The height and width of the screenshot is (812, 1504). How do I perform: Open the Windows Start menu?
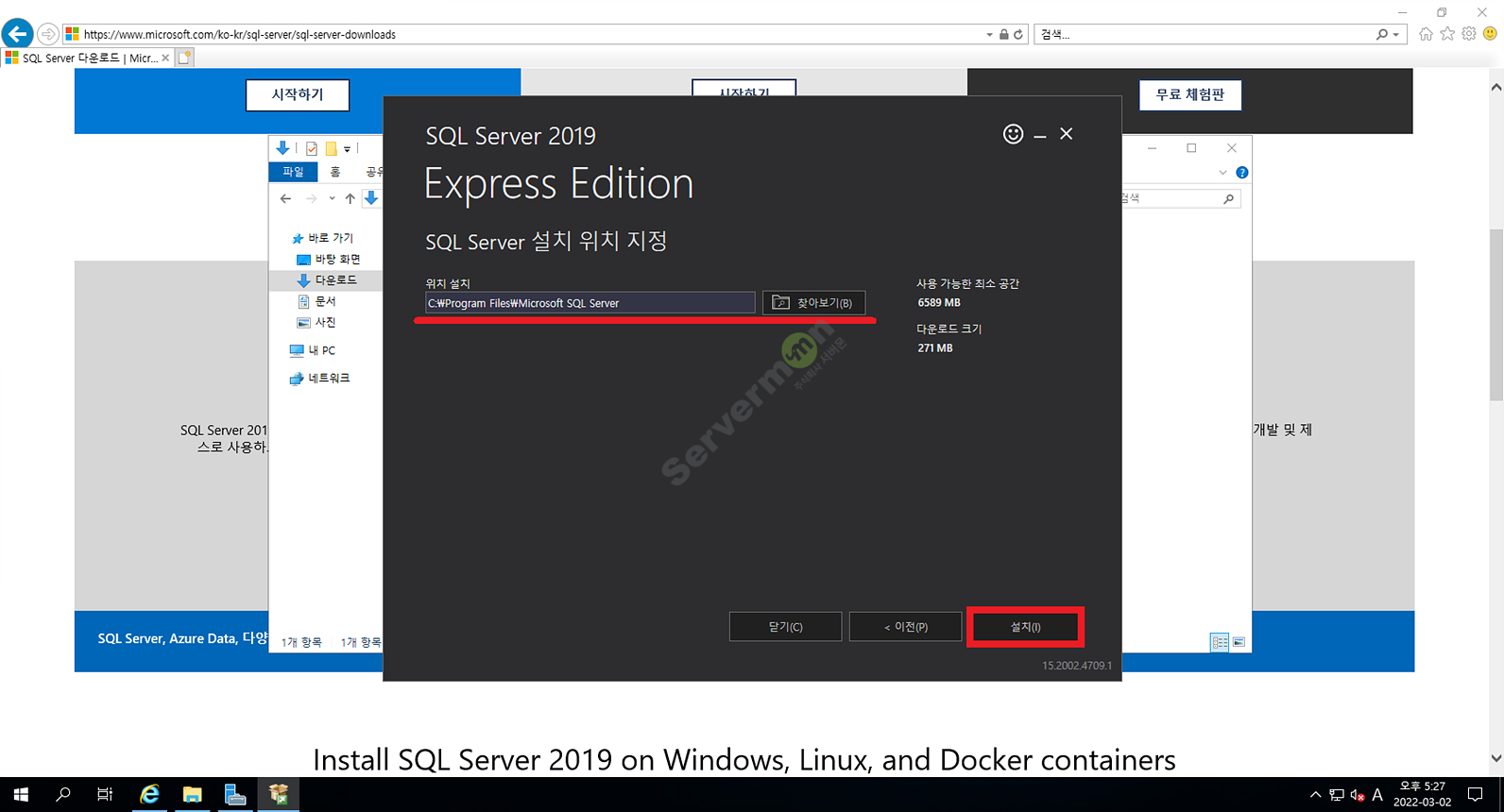point(21,795)
